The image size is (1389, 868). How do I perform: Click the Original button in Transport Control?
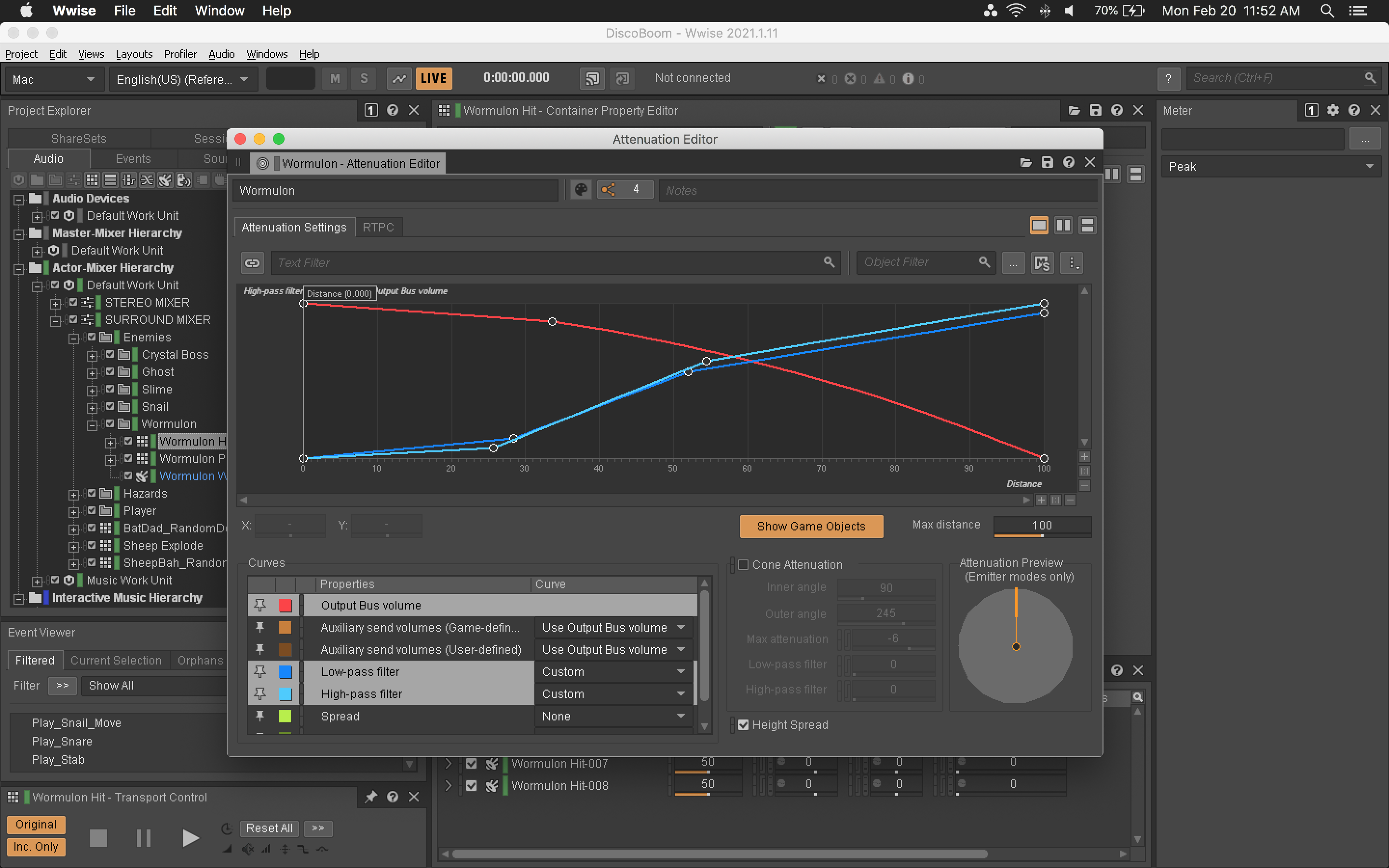click(36, 825)
